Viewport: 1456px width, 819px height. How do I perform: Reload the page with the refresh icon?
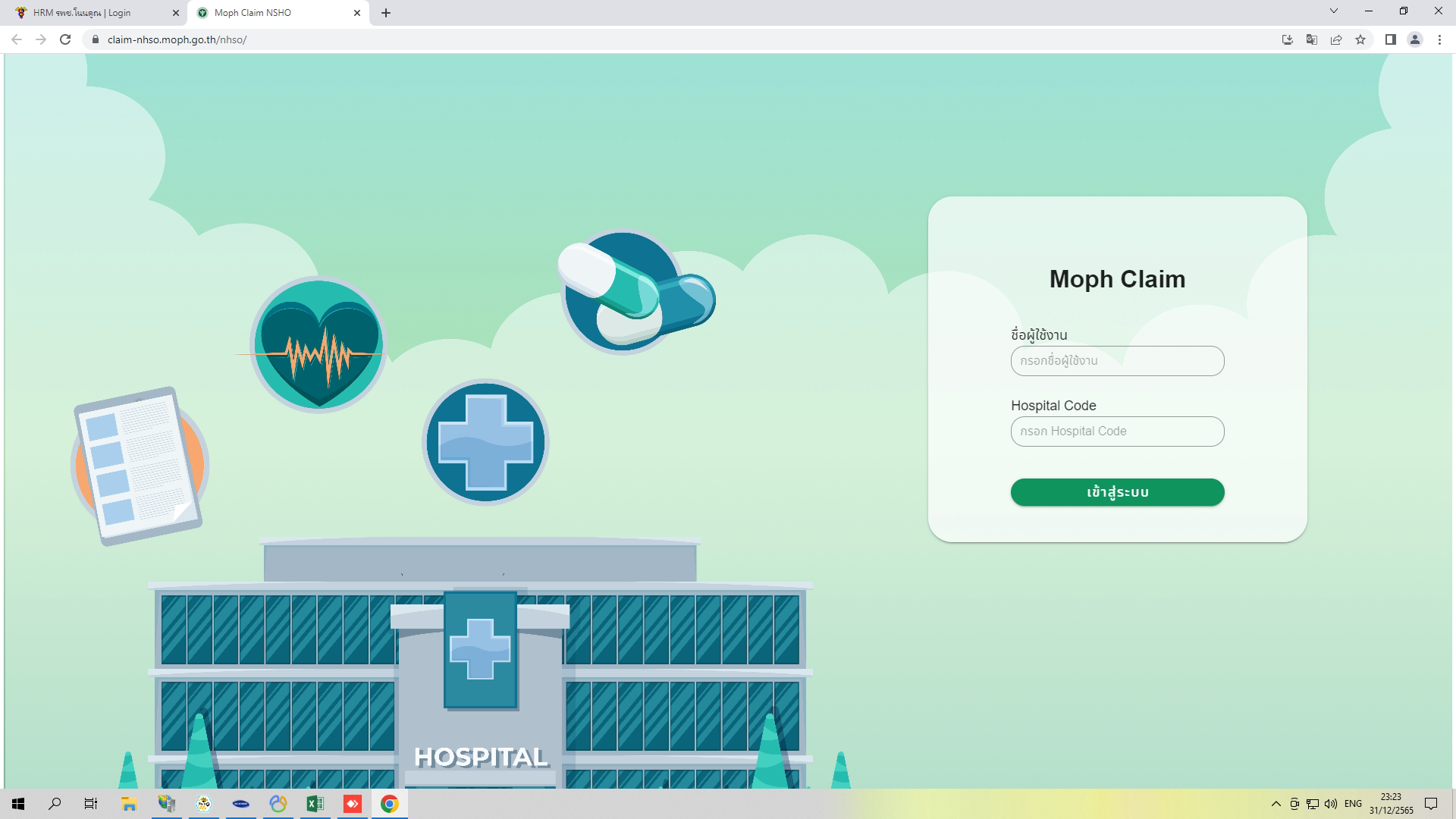point(64,39)
